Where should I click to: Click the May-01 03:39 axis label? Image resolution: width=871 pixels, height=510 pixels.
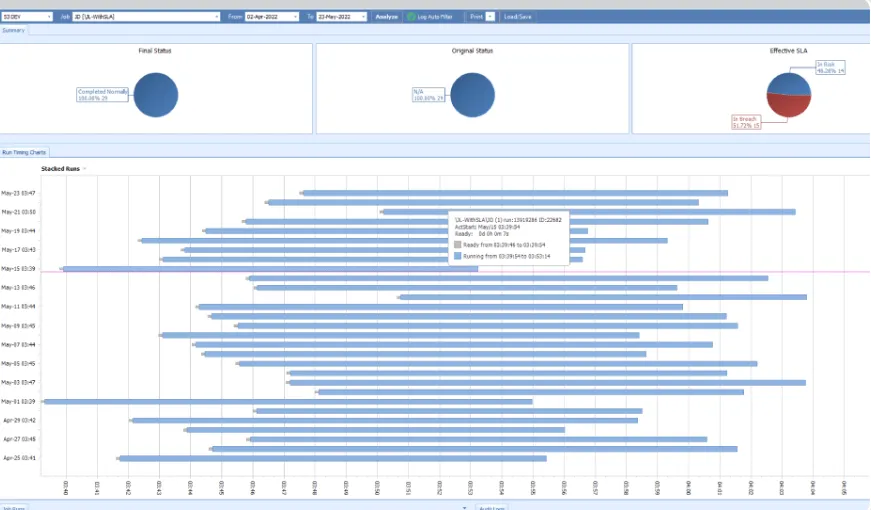18,402
